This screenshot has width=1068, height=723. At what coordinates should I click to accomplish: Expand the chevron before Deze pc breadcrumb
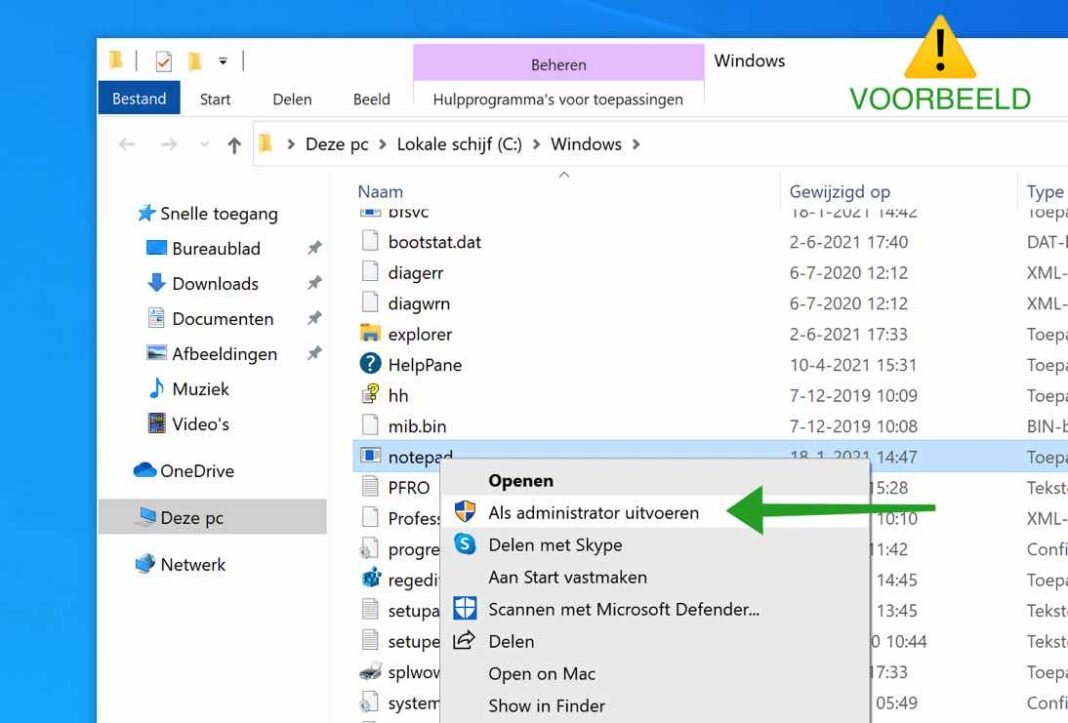click(291, 144)
